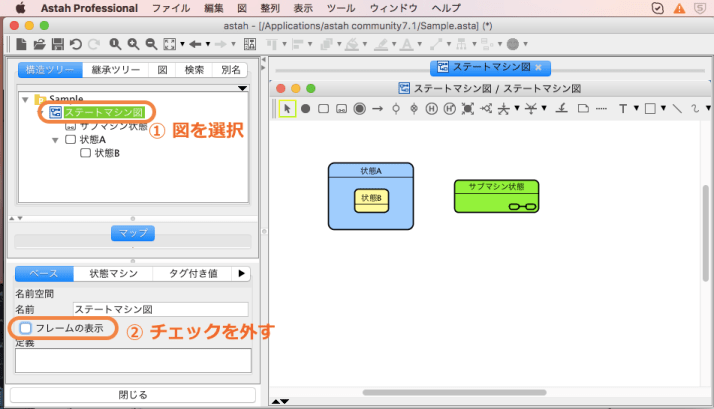714x409 pixels.
Task: Open the ヘルプ menu
Action: click(446, 8)
